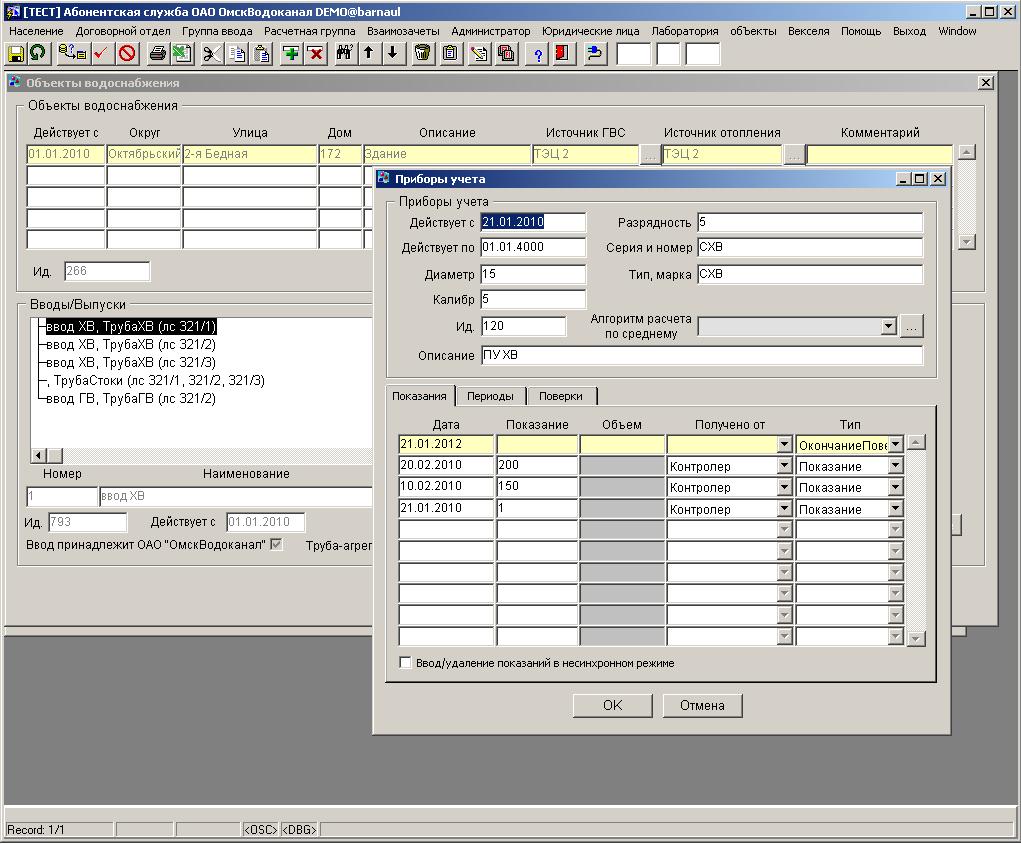Click the green refresh arrow toolbar icon
This screenshot has height=844, width=1021.
coord(38,54)
